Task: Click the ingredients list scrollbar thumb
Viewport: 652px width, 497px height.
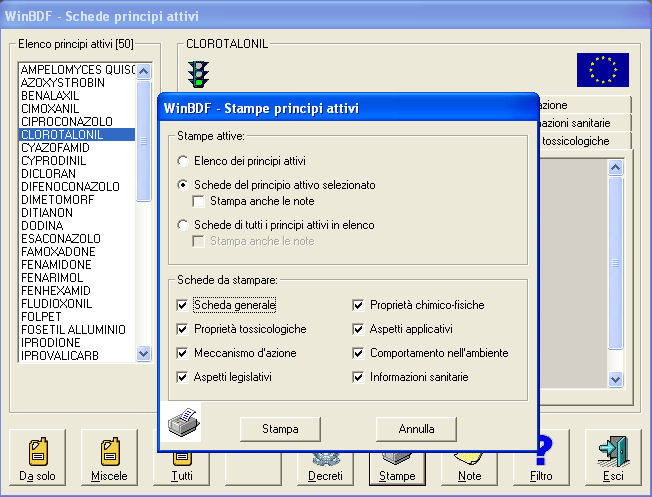Action: 143,141
